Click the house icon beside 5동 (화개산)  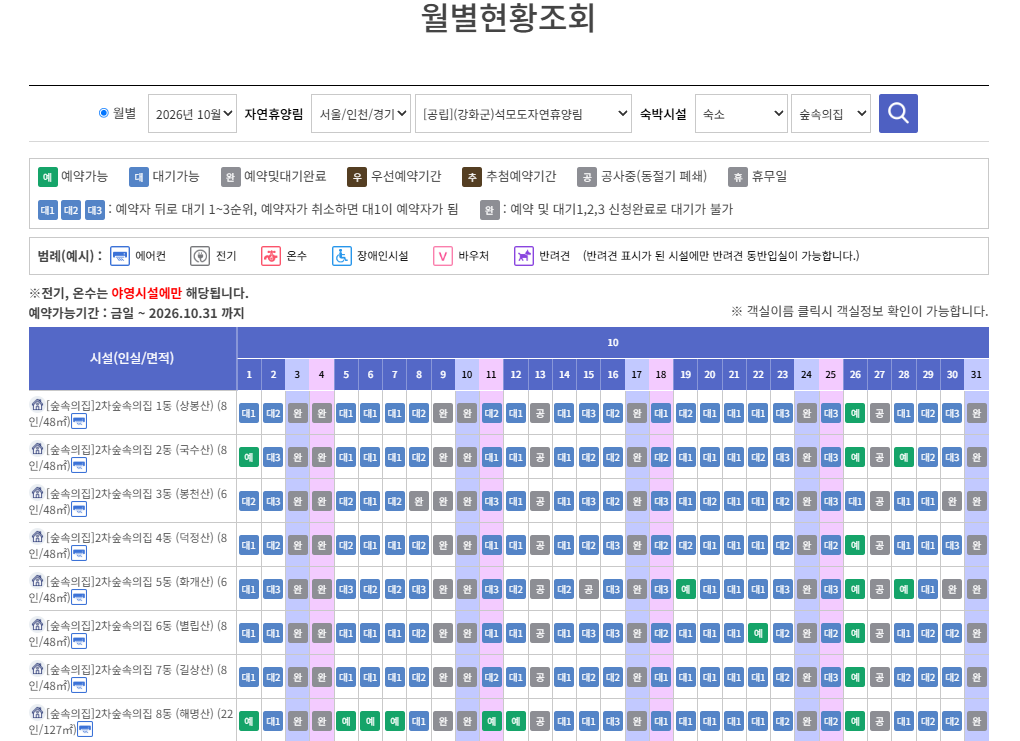coord(37,580)
